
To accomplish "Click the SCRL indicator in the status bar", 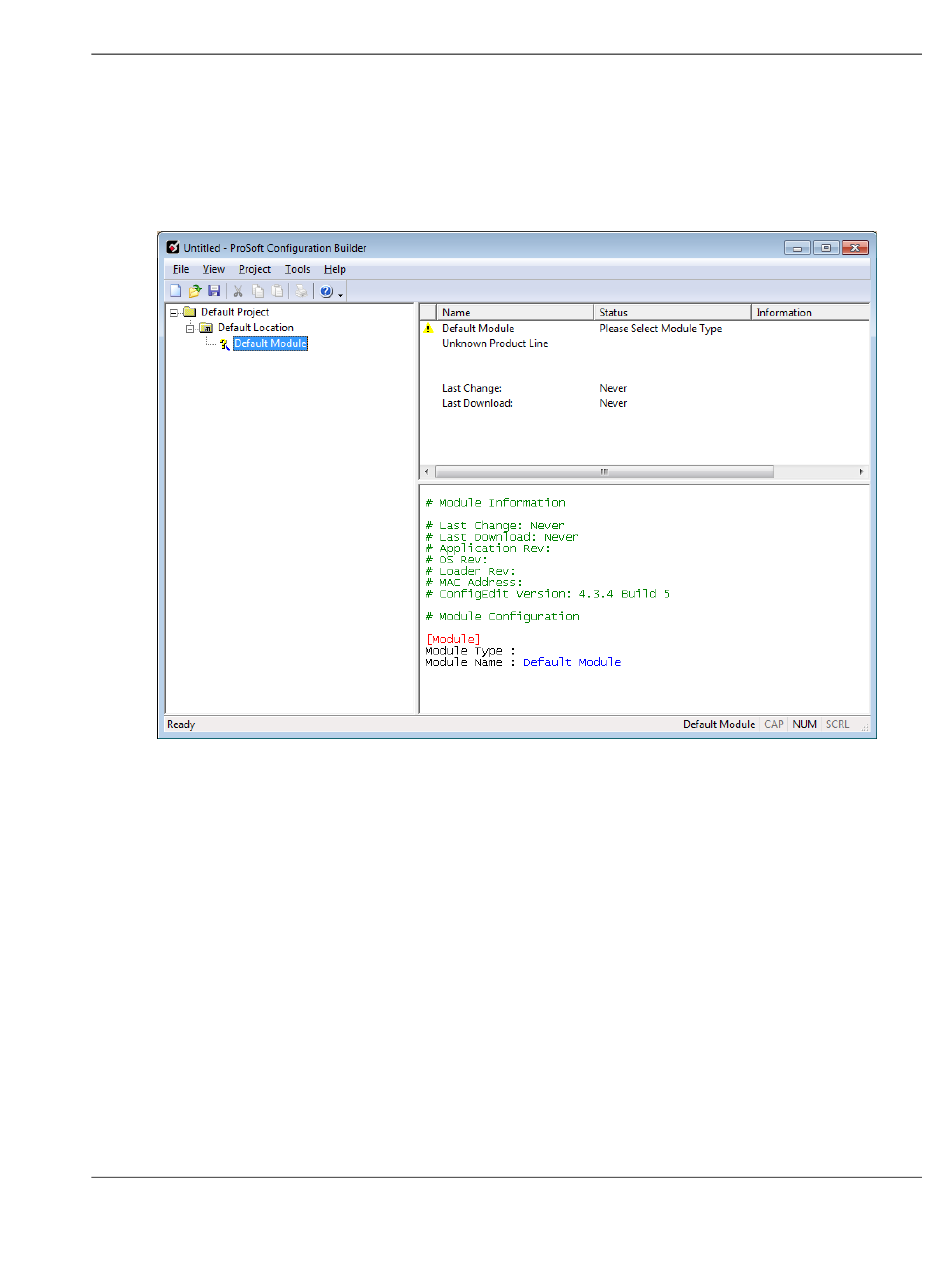I will pyautogui.click(x=837, y=725).
